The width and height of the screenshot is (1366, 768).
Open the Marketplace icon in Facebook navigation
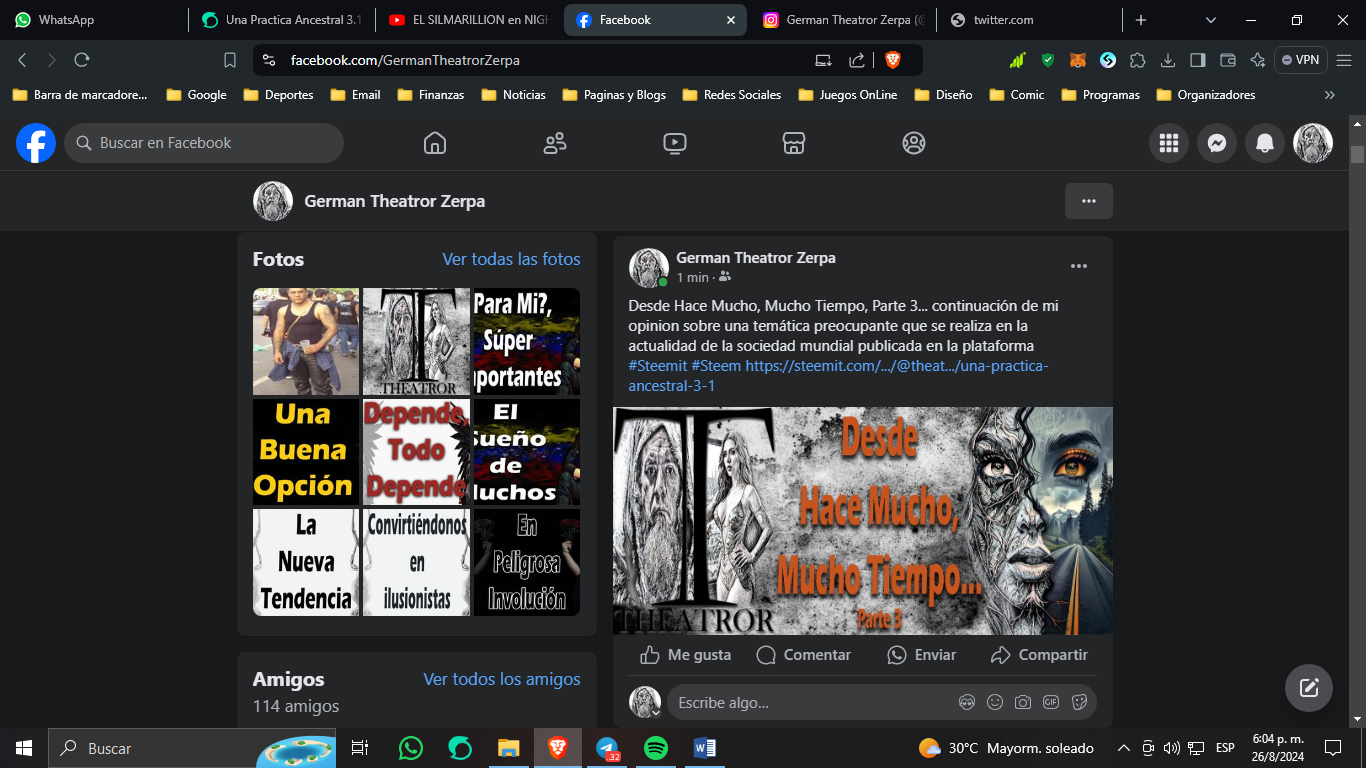[x=794, y=143]
